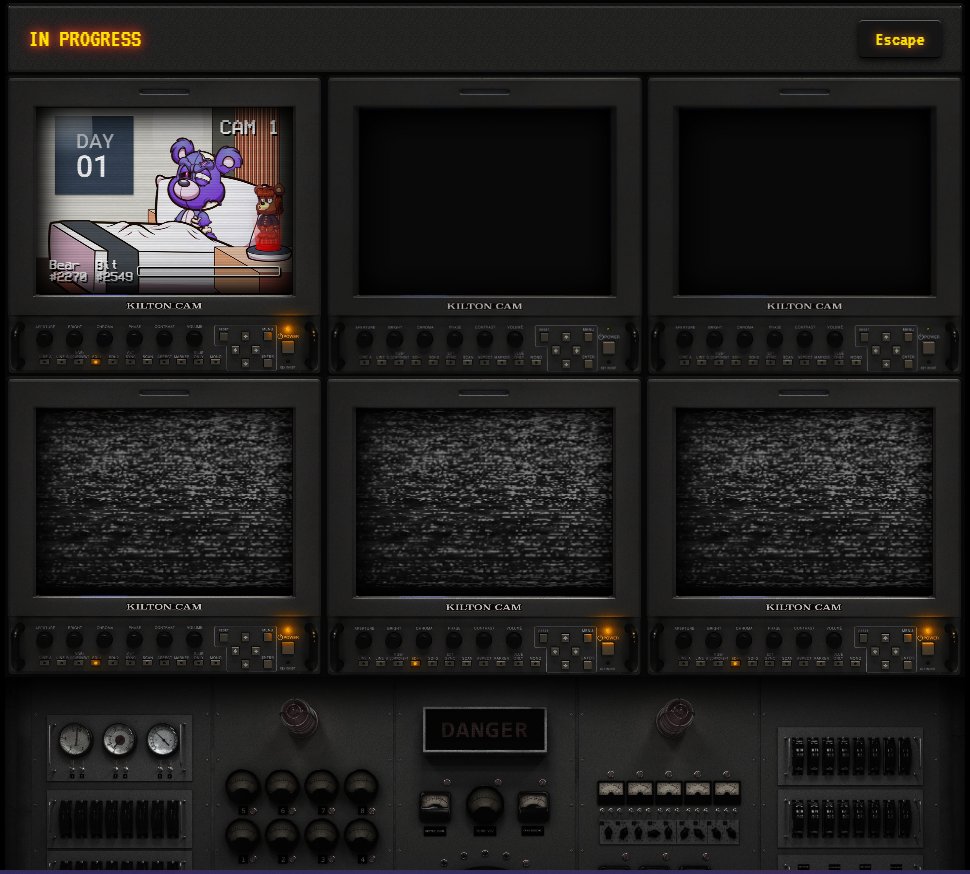Image resolution: width=970 pixels, height=874 pixels.
Task: Click the right arrow on CAM 1 monitor
Action: 256,350
